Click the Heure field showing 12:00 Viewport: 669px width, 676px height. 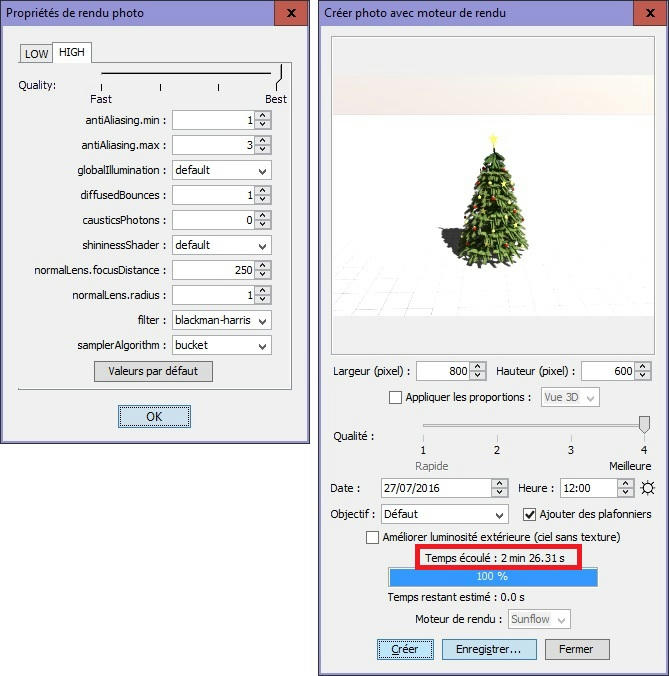(x=589, y=488)
